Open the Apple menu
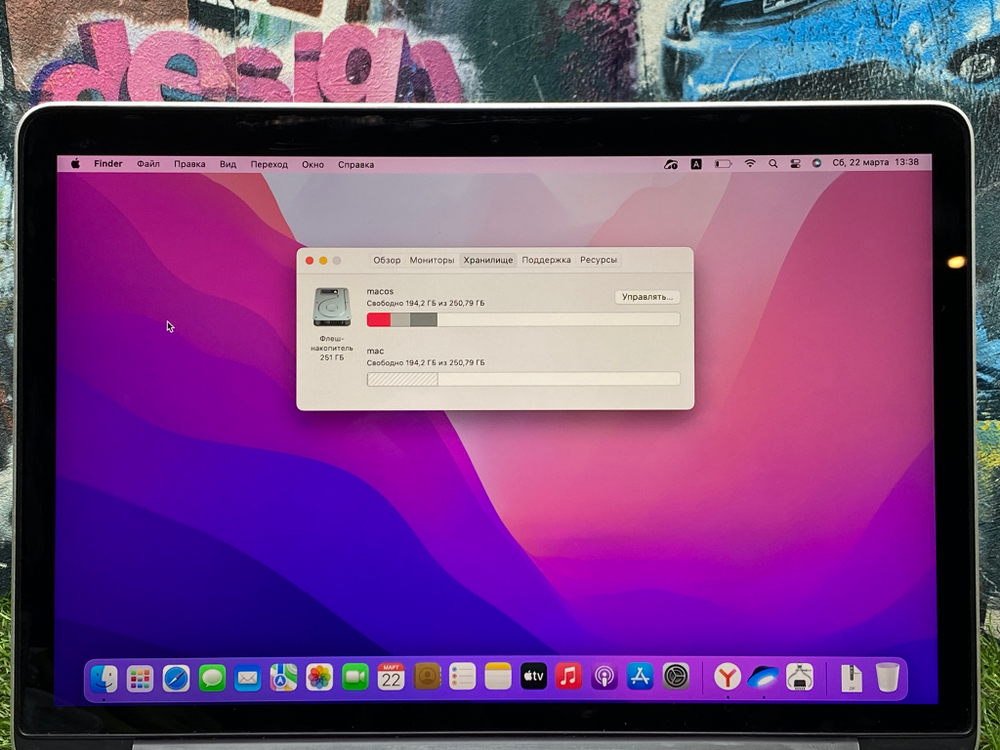The image size is (1000, 750). [x=76, y=163]
